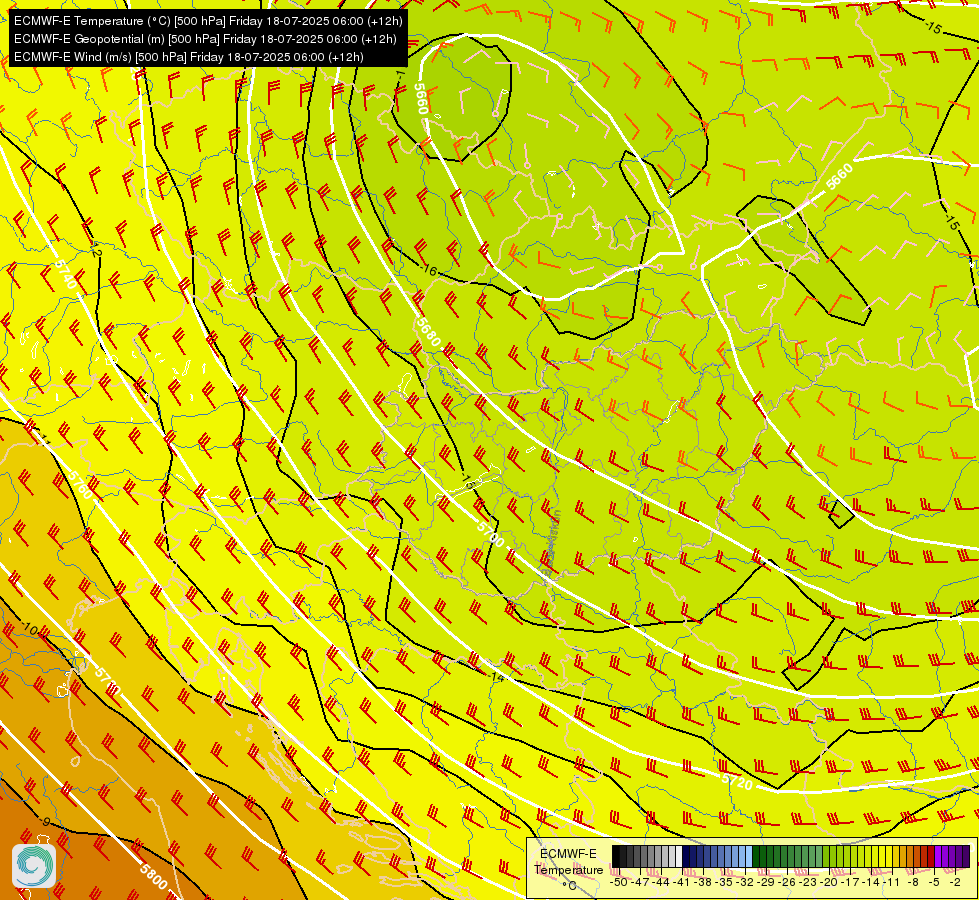Click the swirl logo icon in the corner
The height and width of the screenshot is (900, 979).
click(34, 866)
